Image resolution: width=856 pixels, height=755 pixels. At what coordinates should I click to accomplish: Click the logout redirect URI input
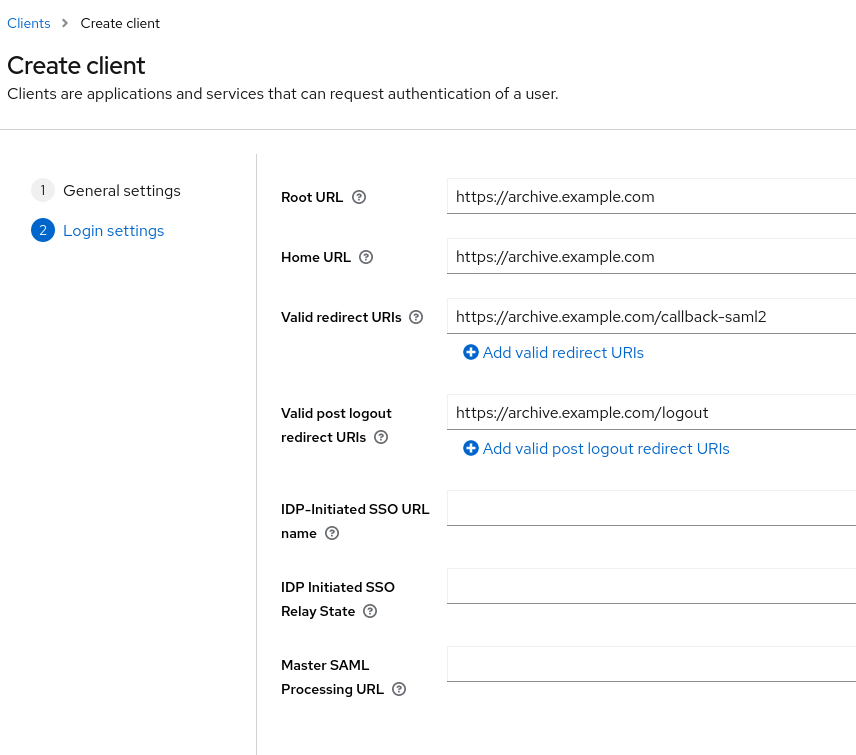[650, 413]
